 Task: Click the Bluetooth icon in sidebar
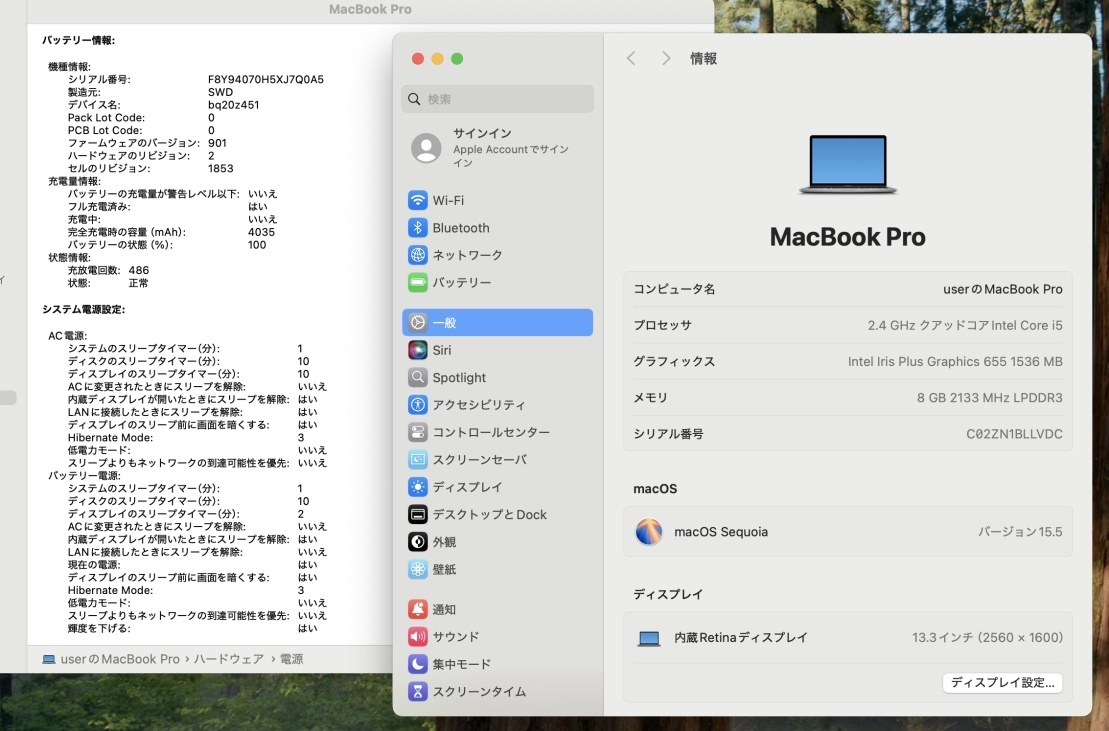[x=417, y=228]
